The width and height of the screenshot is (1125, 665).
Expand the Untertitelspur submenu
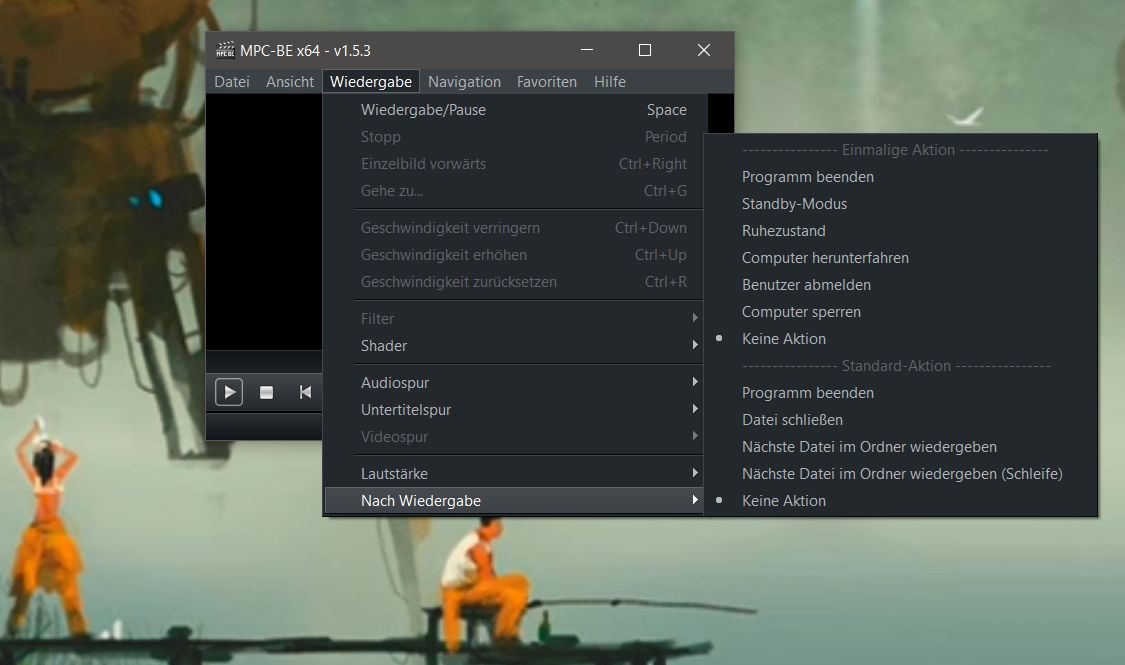pyautogui.click(x=514, y=410)
